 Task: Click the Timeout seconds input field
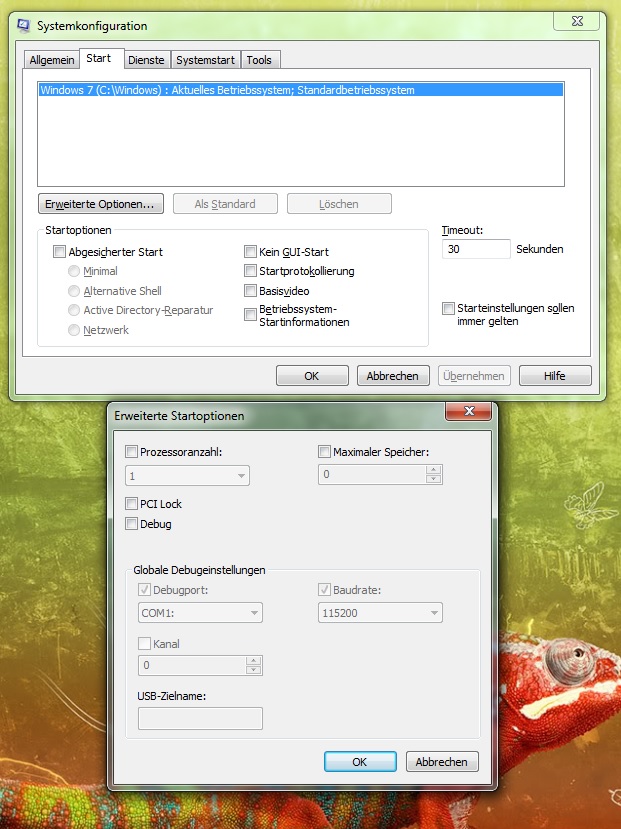coord(476,249)
